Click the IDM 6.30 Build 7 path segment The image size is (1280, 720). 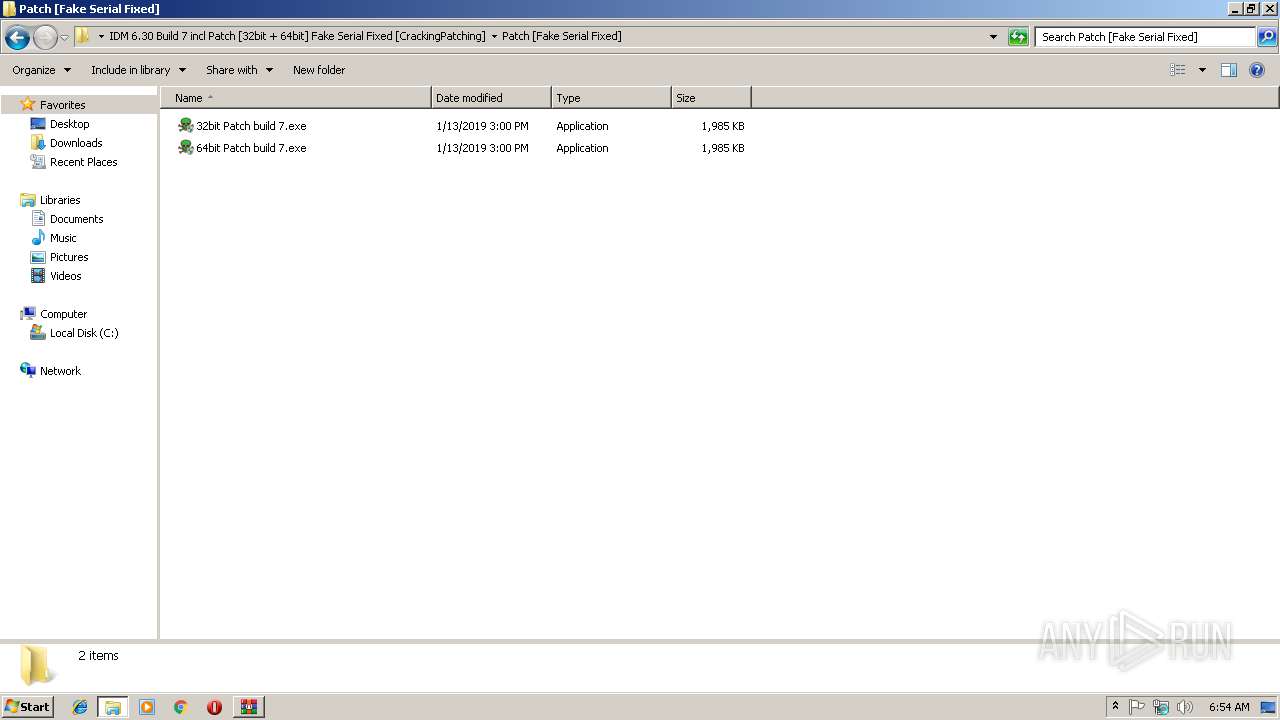[297, 36]
